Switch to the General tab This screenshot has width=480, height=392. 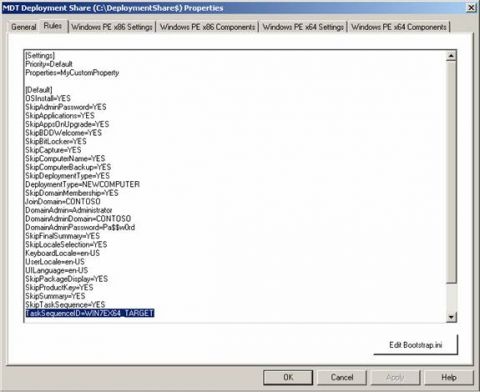pyautogui.click(x=23, y=27)
